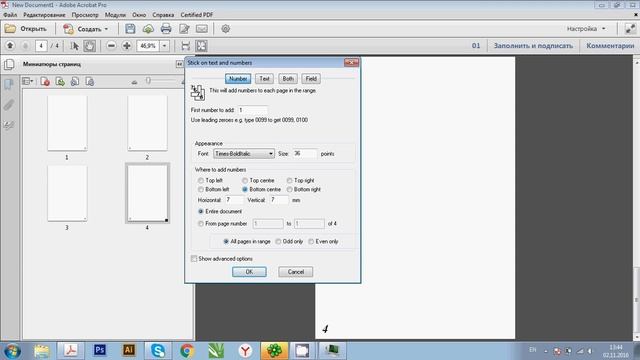The height and width of the screenshot is (360, 640).
Task: Select the Hand pan tool
Action: pyautogui.click(x=89, y=46)
